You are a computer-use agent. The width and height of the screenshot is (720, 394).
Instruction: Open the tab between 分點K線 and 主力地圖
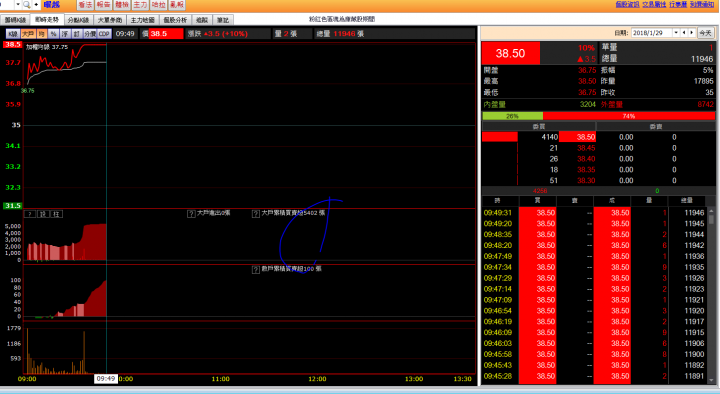(110, 20)
